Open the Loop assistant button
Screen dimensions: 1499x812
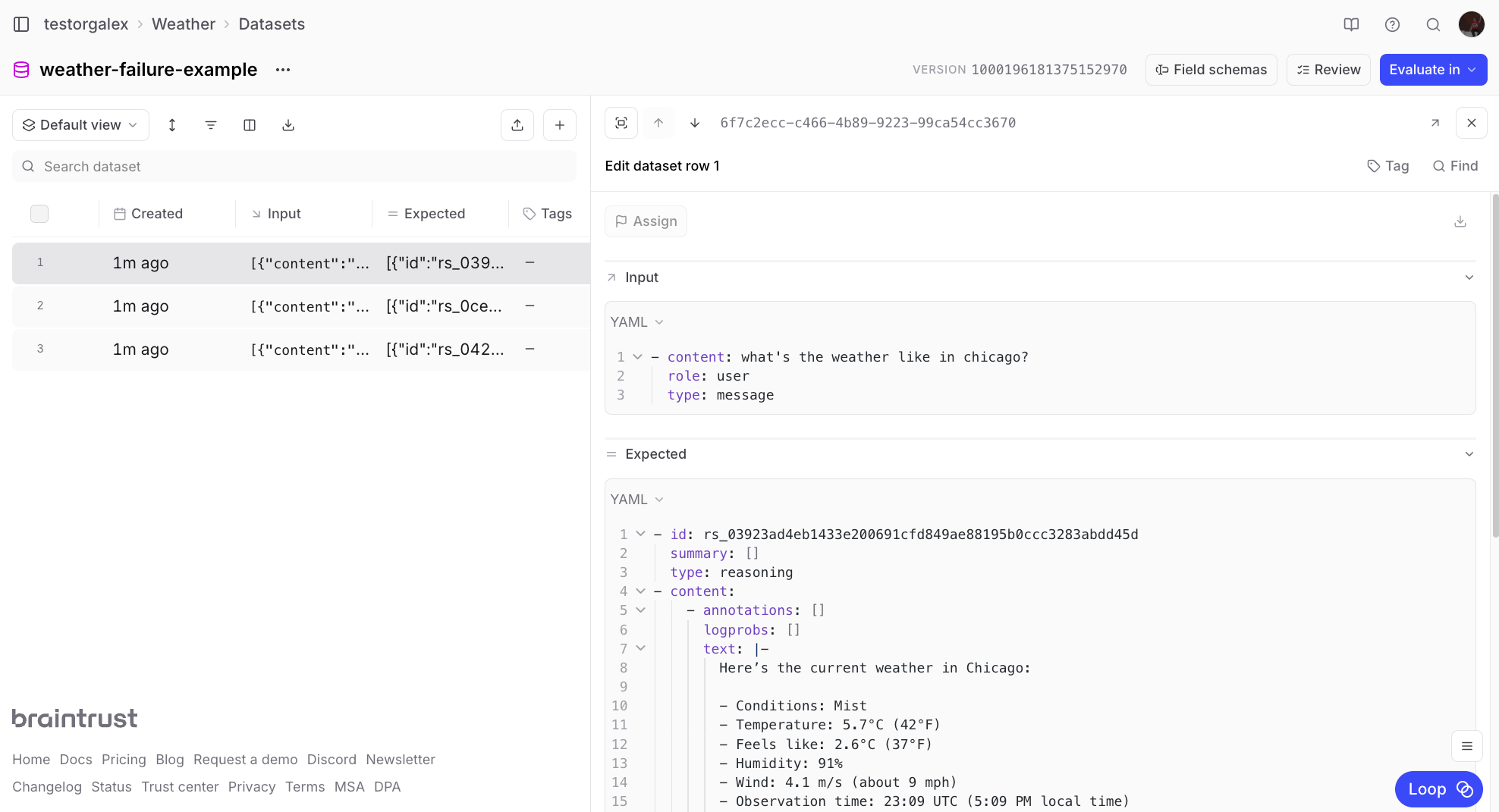(1439, 789)
